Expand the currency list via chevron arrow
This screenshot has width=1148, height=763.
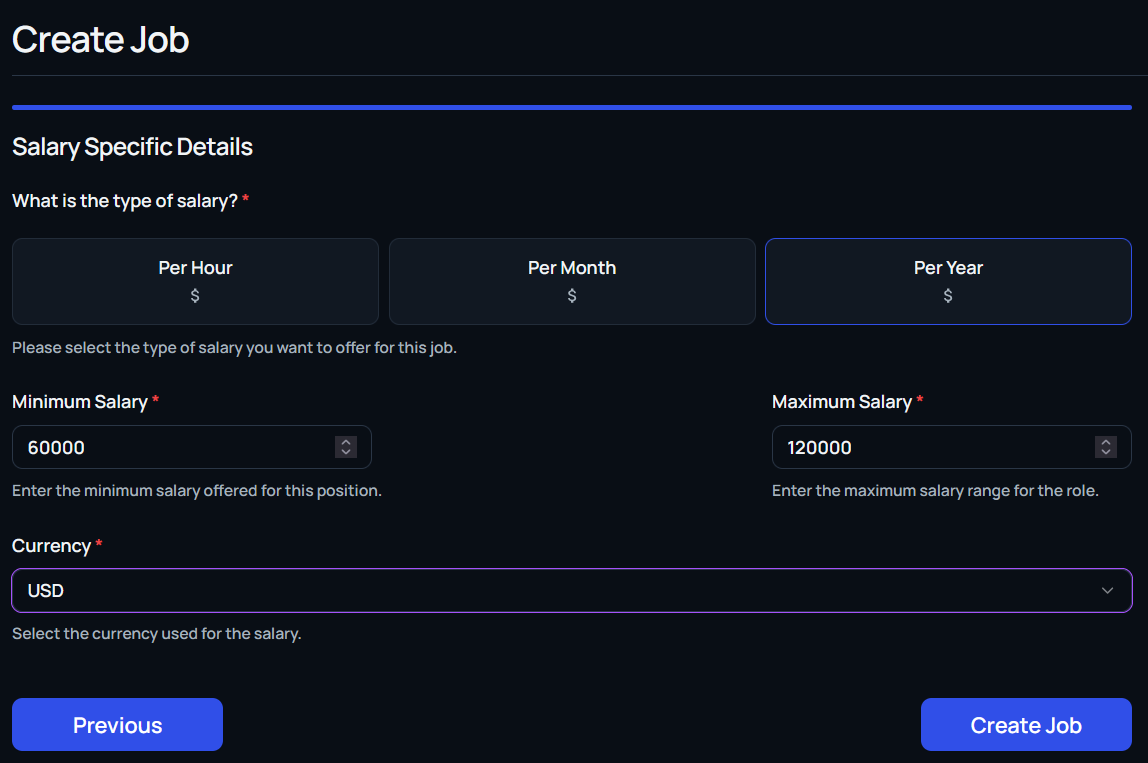1107,591
